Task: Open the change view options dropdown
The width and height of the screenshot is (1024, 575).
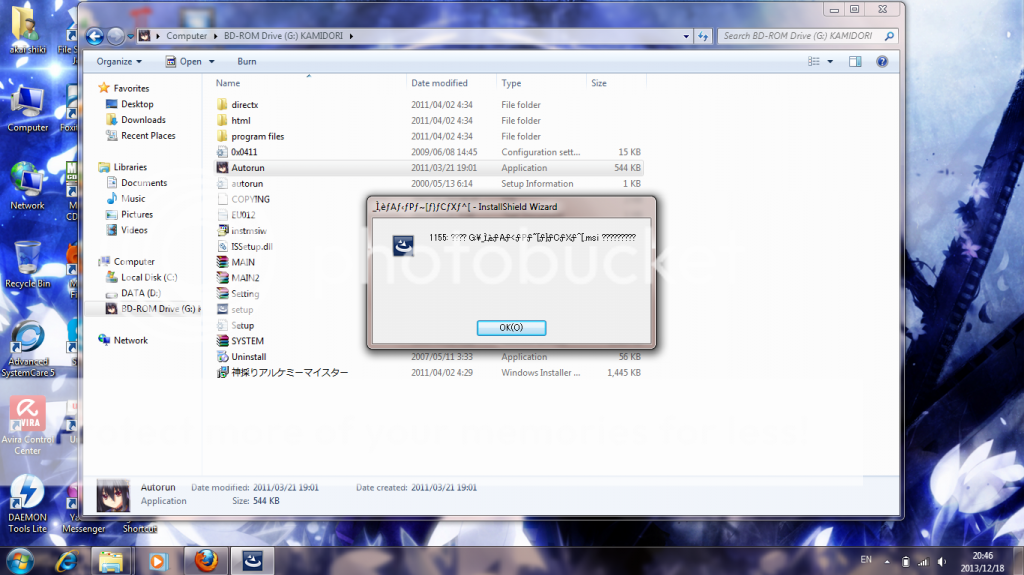Action: [x=830, y=62]
